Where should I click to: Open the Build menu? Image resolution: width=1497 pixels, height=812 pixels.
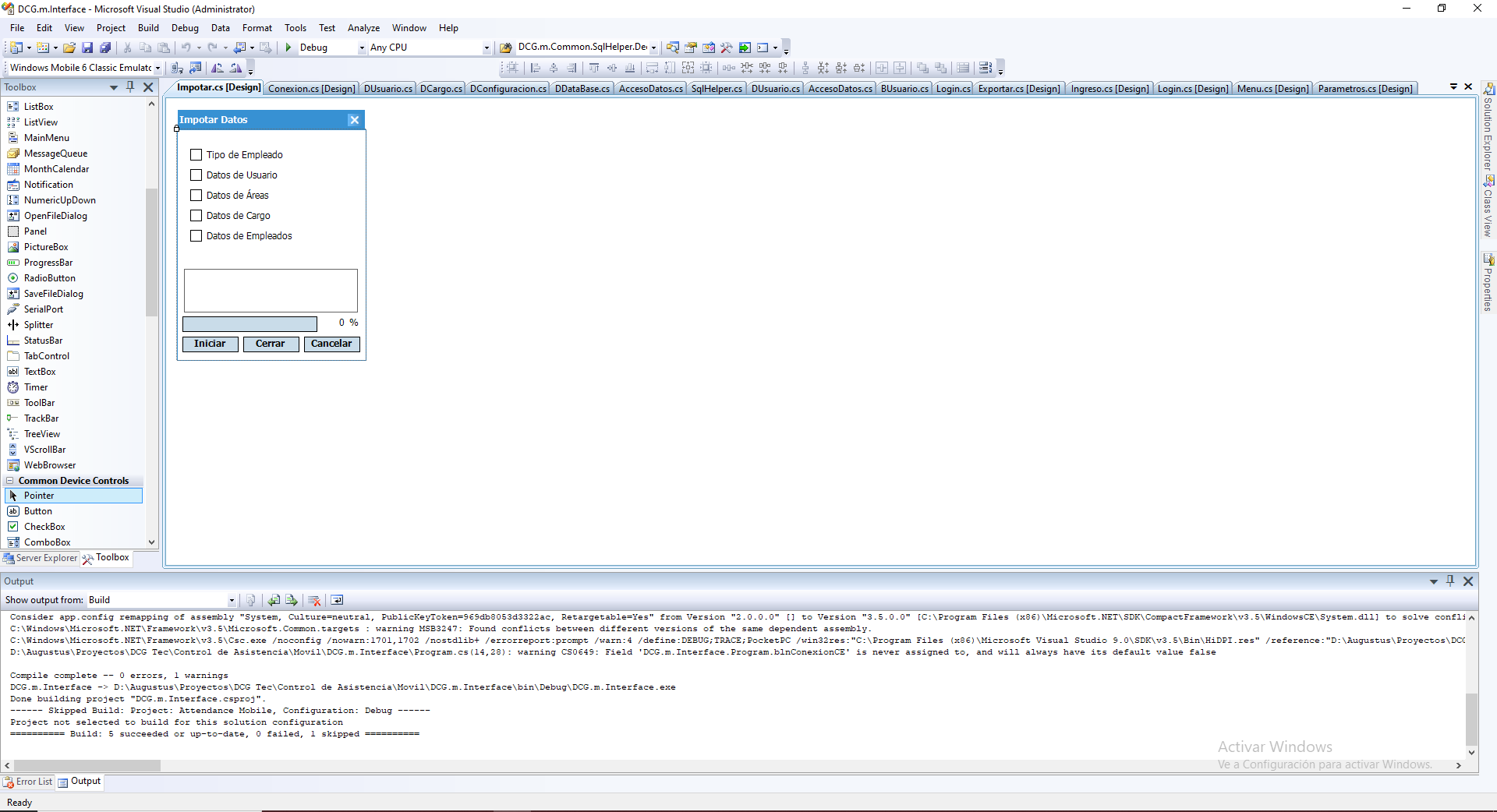tap(148, 28)
